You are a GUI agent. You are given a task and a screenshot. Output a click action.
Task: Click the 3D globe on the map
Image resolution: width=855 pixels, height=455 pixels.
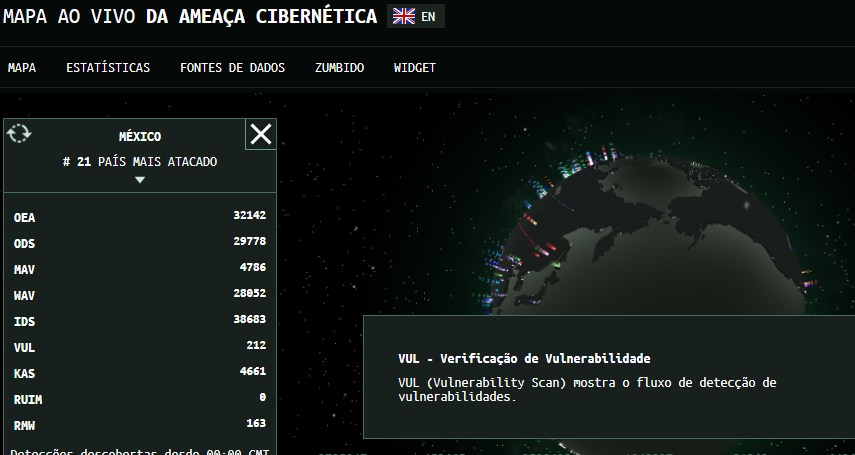(649, 235)
